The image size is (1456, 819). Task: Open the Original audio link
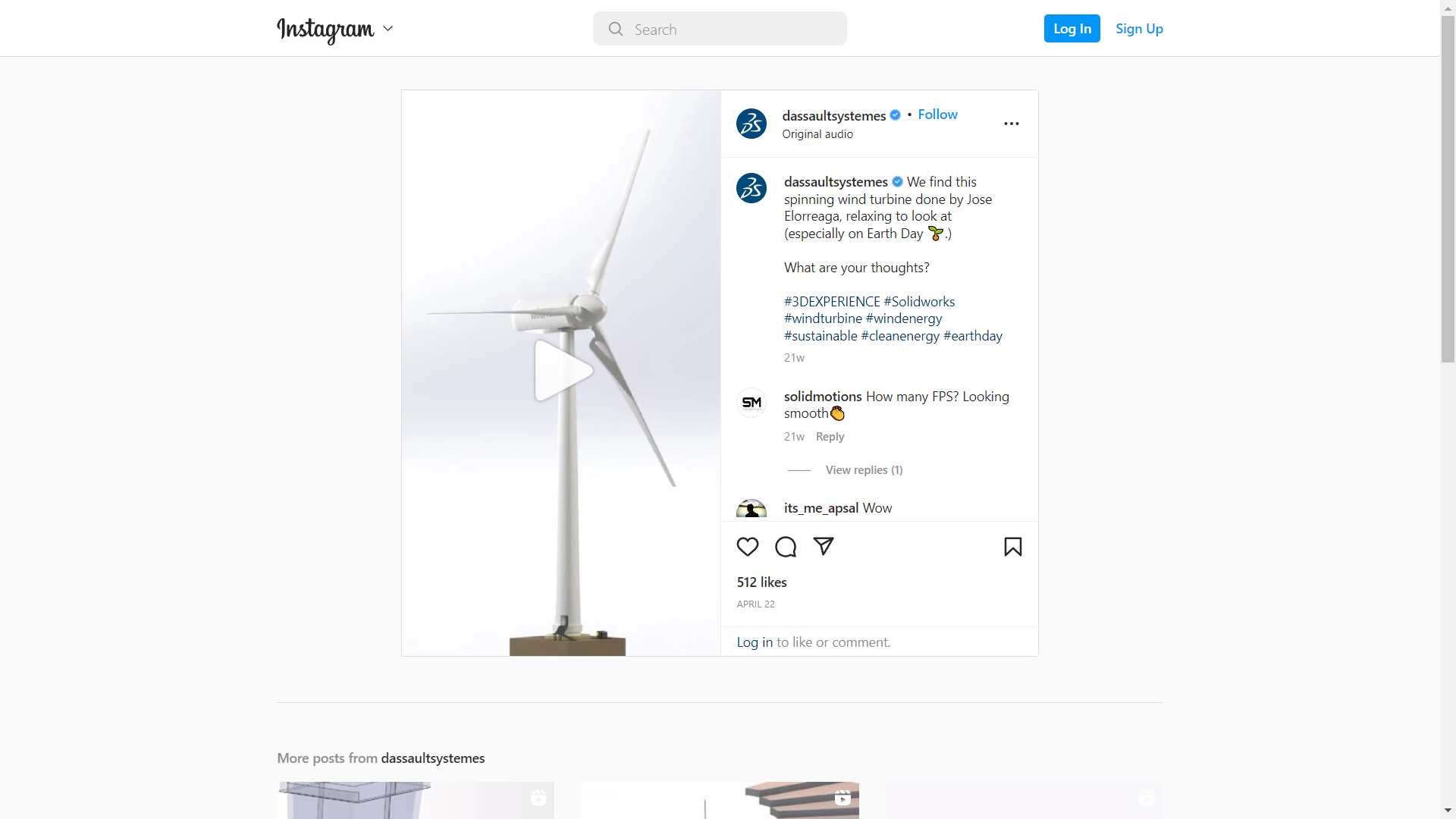pos(817,134)
